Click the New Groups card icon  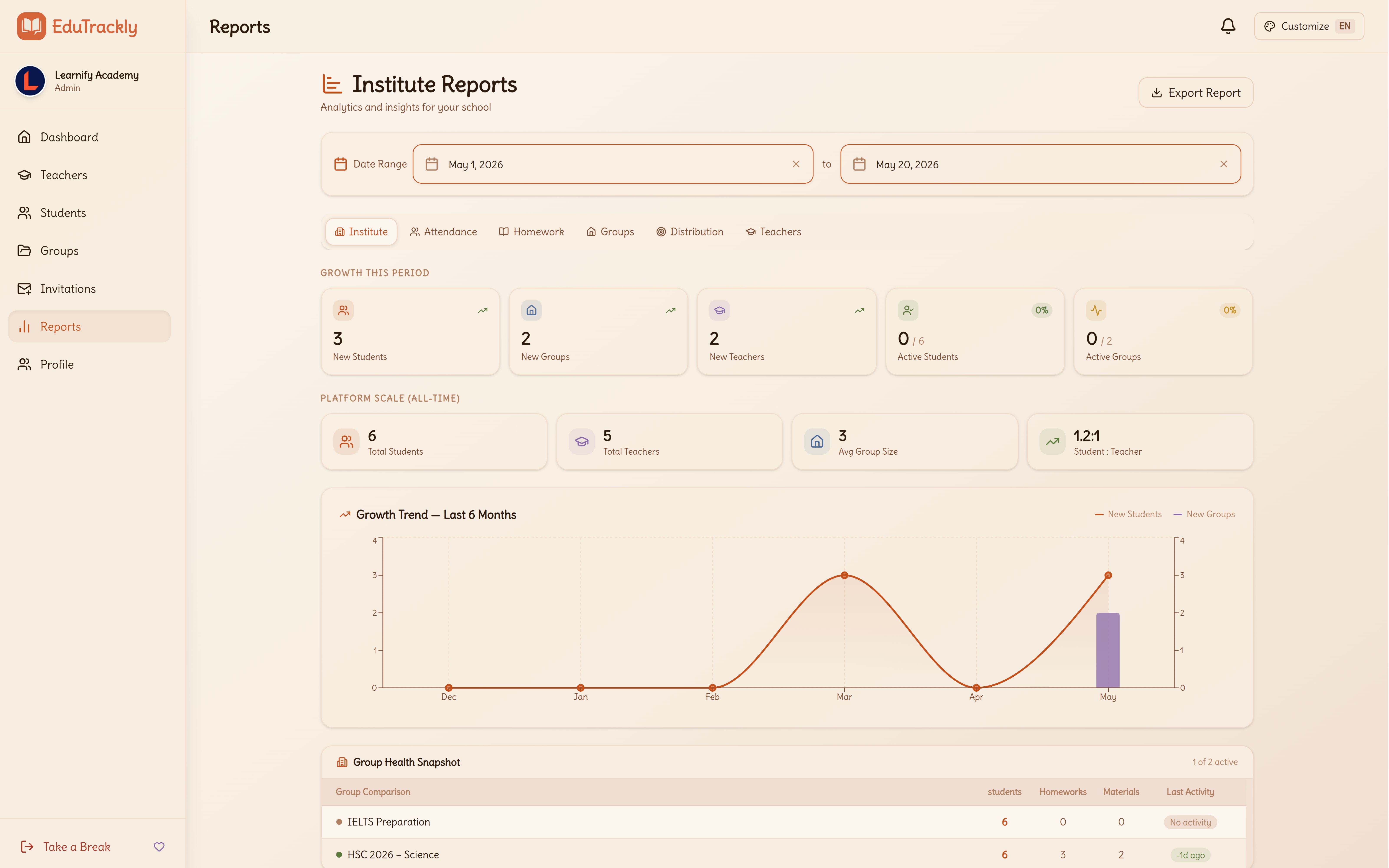[x=532, y=311]
